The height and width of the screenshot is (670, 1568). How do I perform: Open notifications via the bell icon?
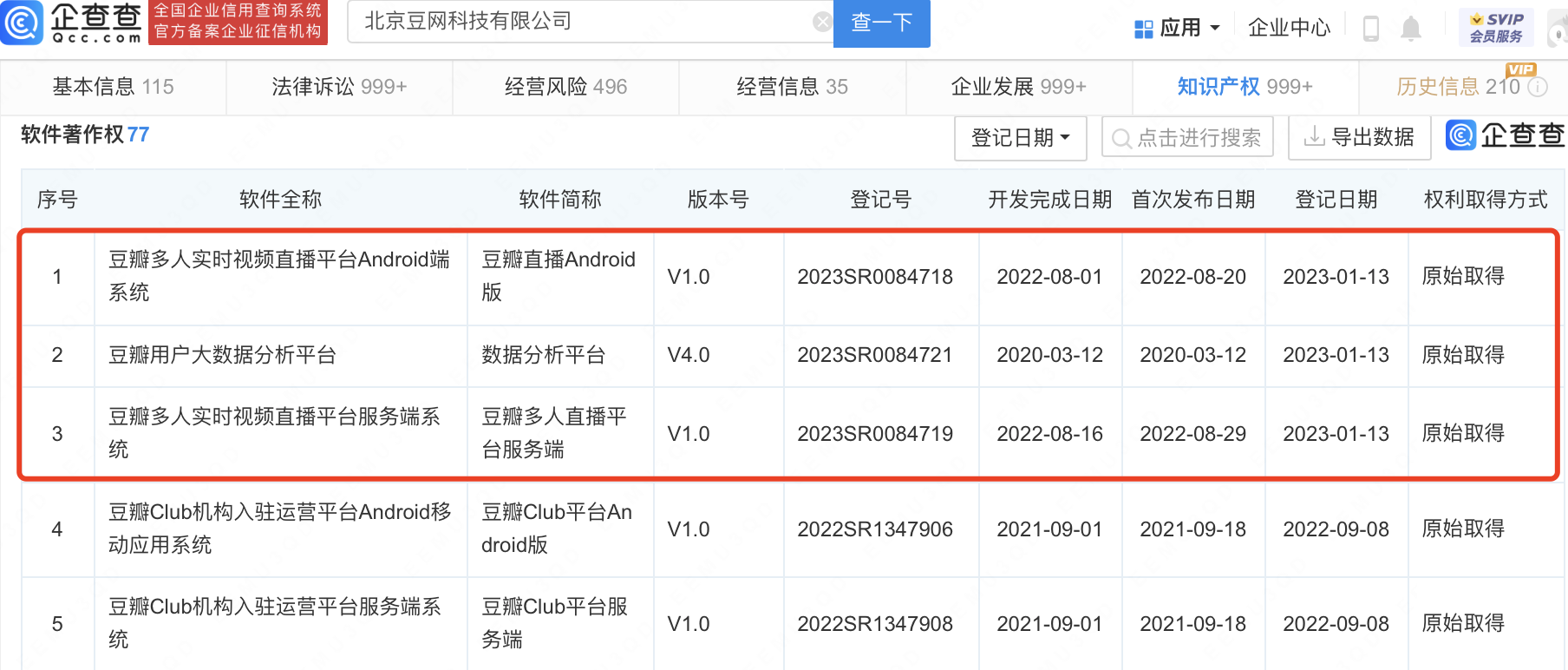[x=1411, y=29]
